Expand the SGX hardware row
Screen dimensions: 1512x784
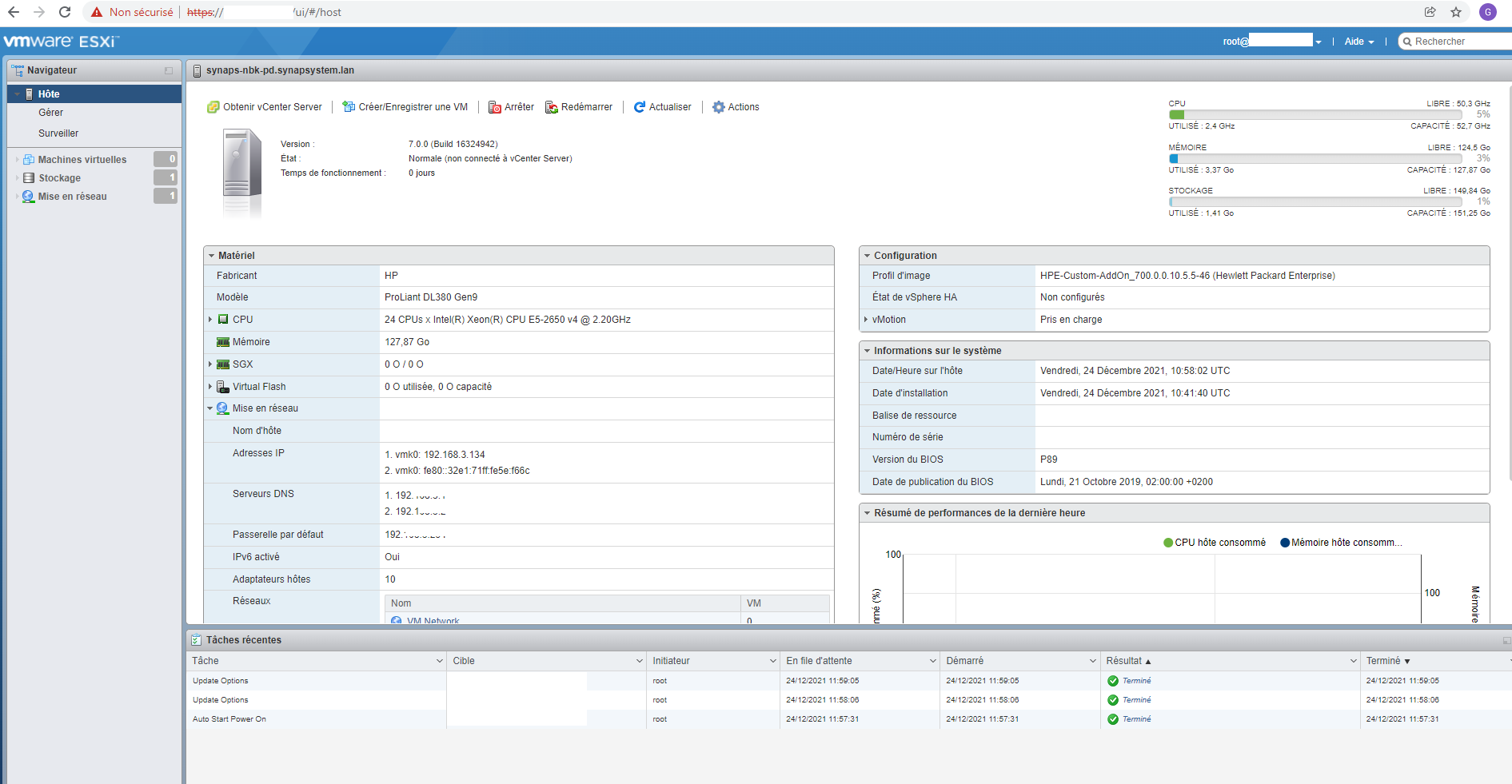(210, 364)
